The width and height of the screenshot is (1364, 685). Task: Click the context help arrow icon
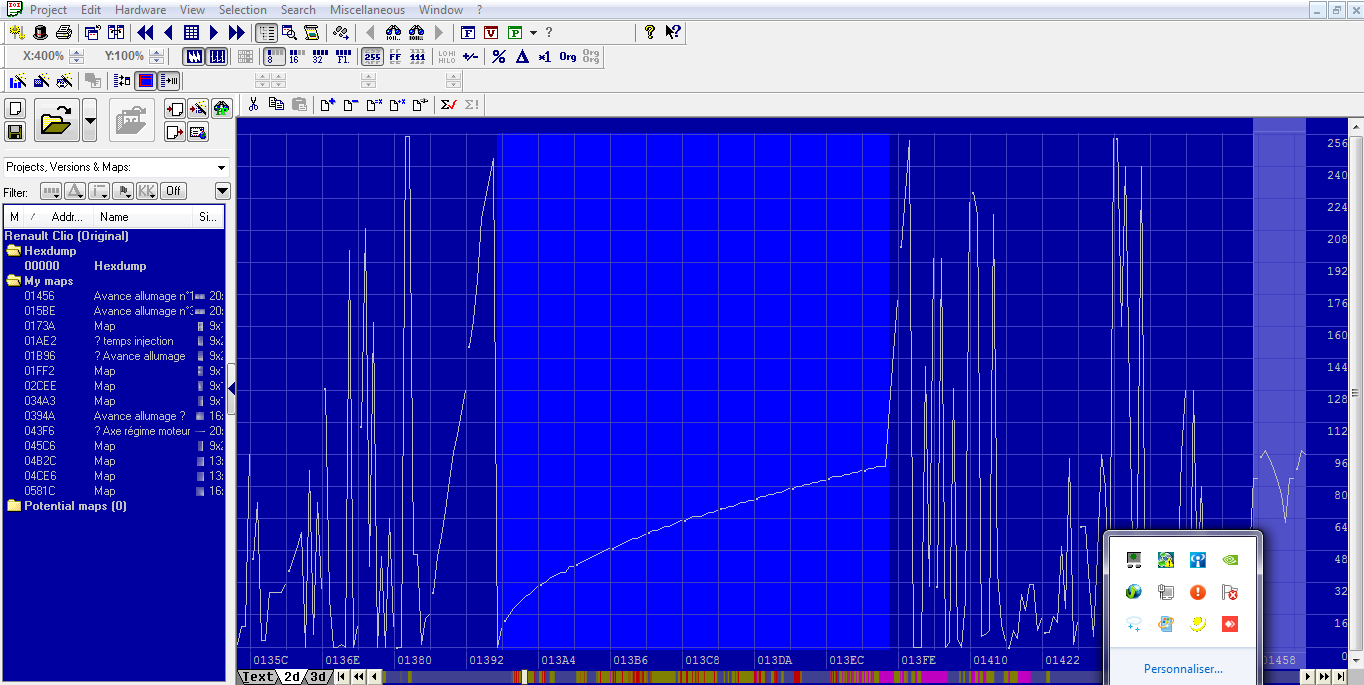click(x=673, y=32)
